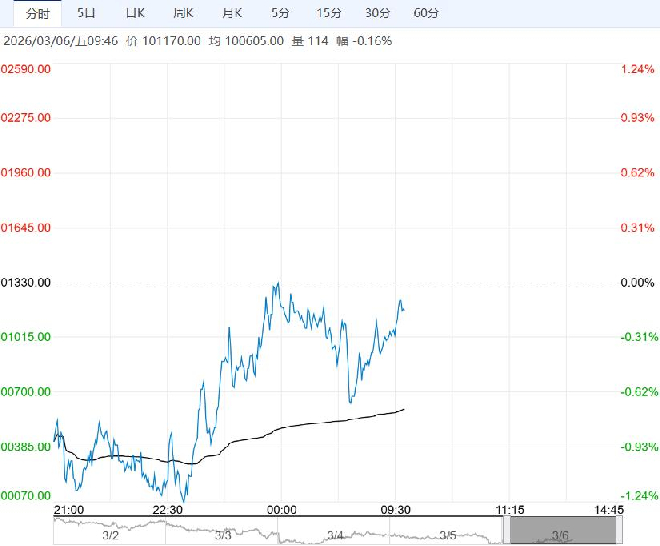Viewport: 660px width, 546px height.
Task: Select the 5分 interval tab
Action: click(280, 13)
